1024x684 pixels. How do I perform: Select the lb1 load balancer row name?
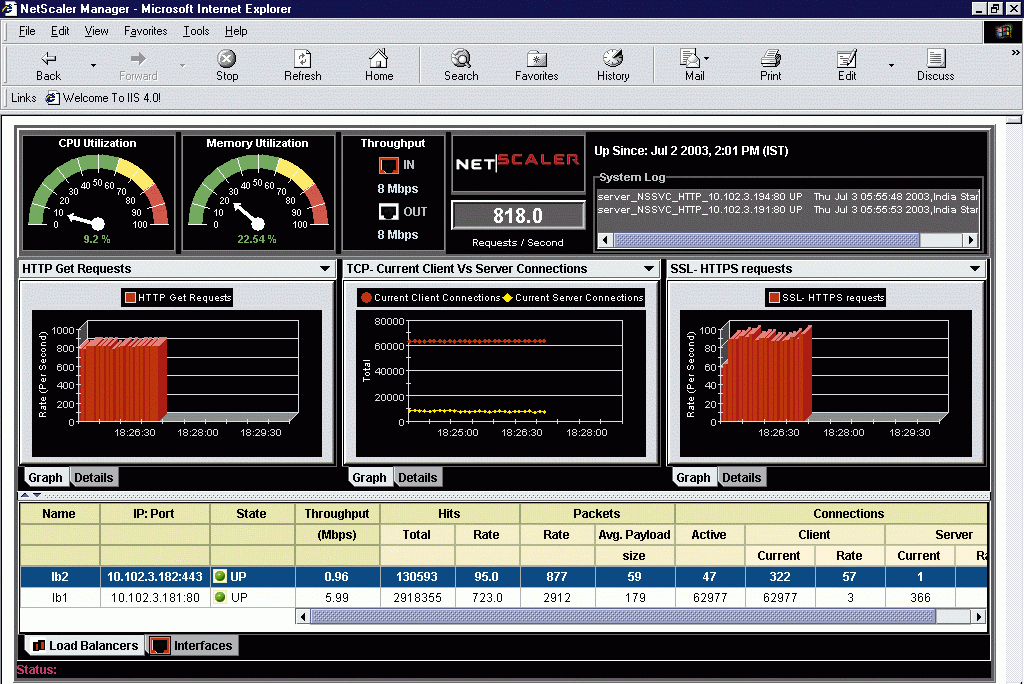pyautogui.click(x=59, y=598)
